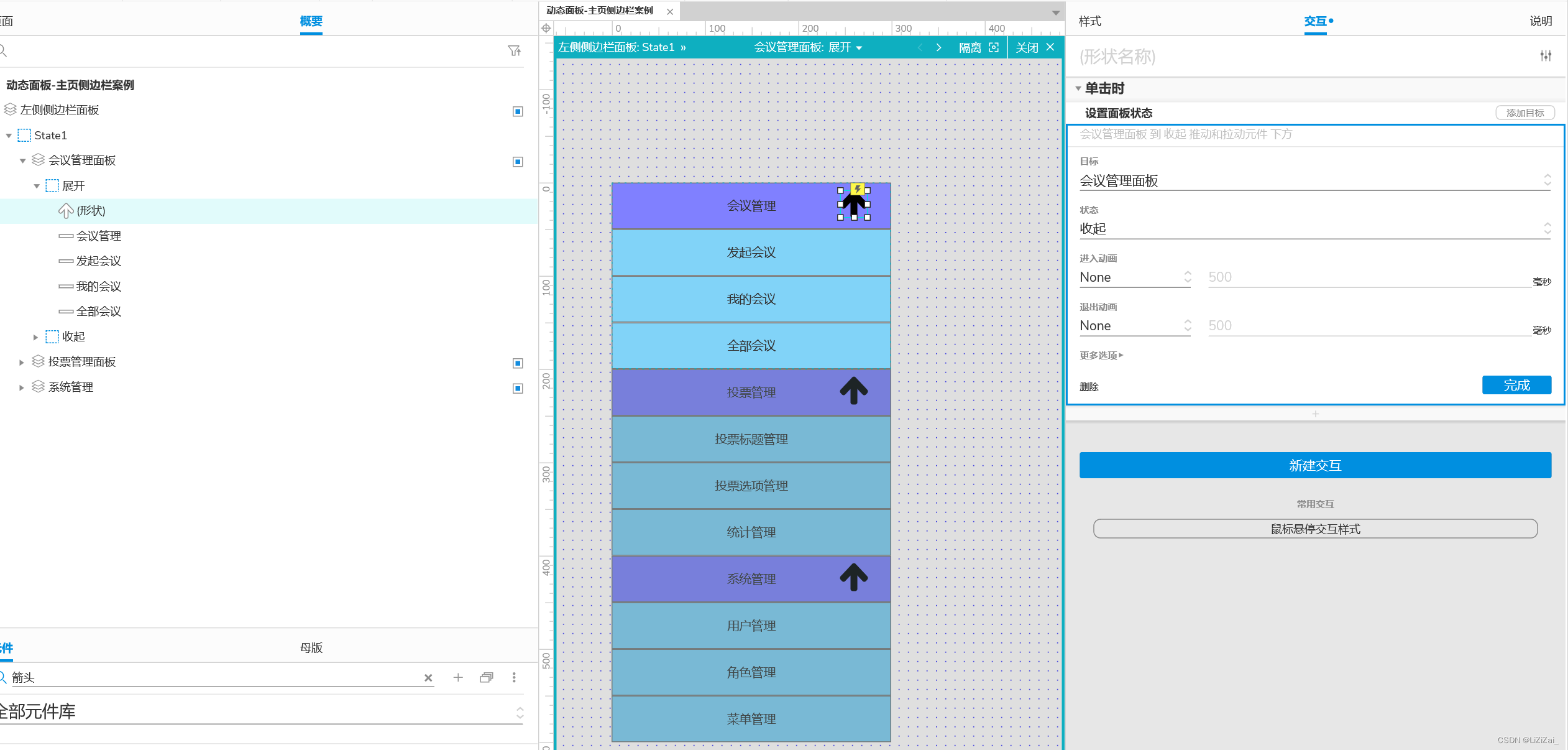
Task: Open library options three-dot menu
Action: point(514,677)
